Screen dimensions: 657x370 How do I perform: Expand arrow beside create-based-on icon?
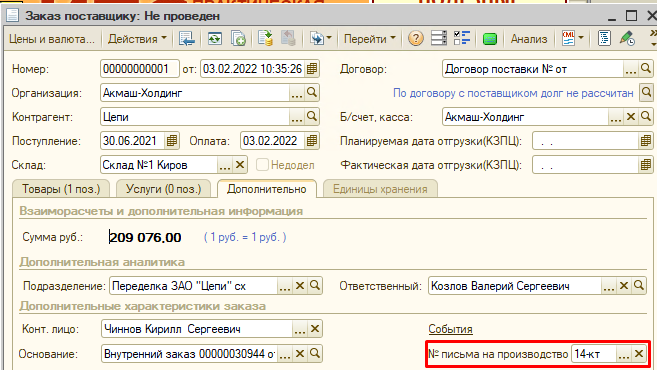tap(329, 38)
